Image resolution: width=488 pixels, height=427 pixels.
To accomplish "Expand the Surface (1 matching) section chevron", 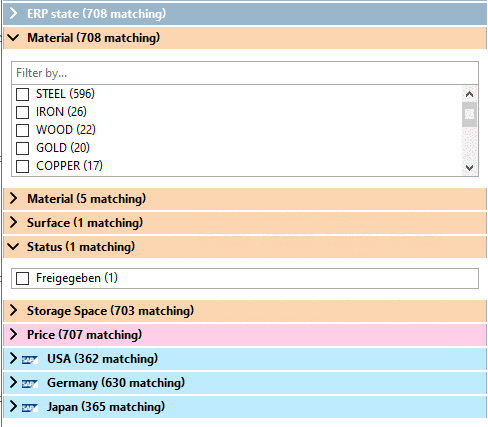I will (14, 222).
